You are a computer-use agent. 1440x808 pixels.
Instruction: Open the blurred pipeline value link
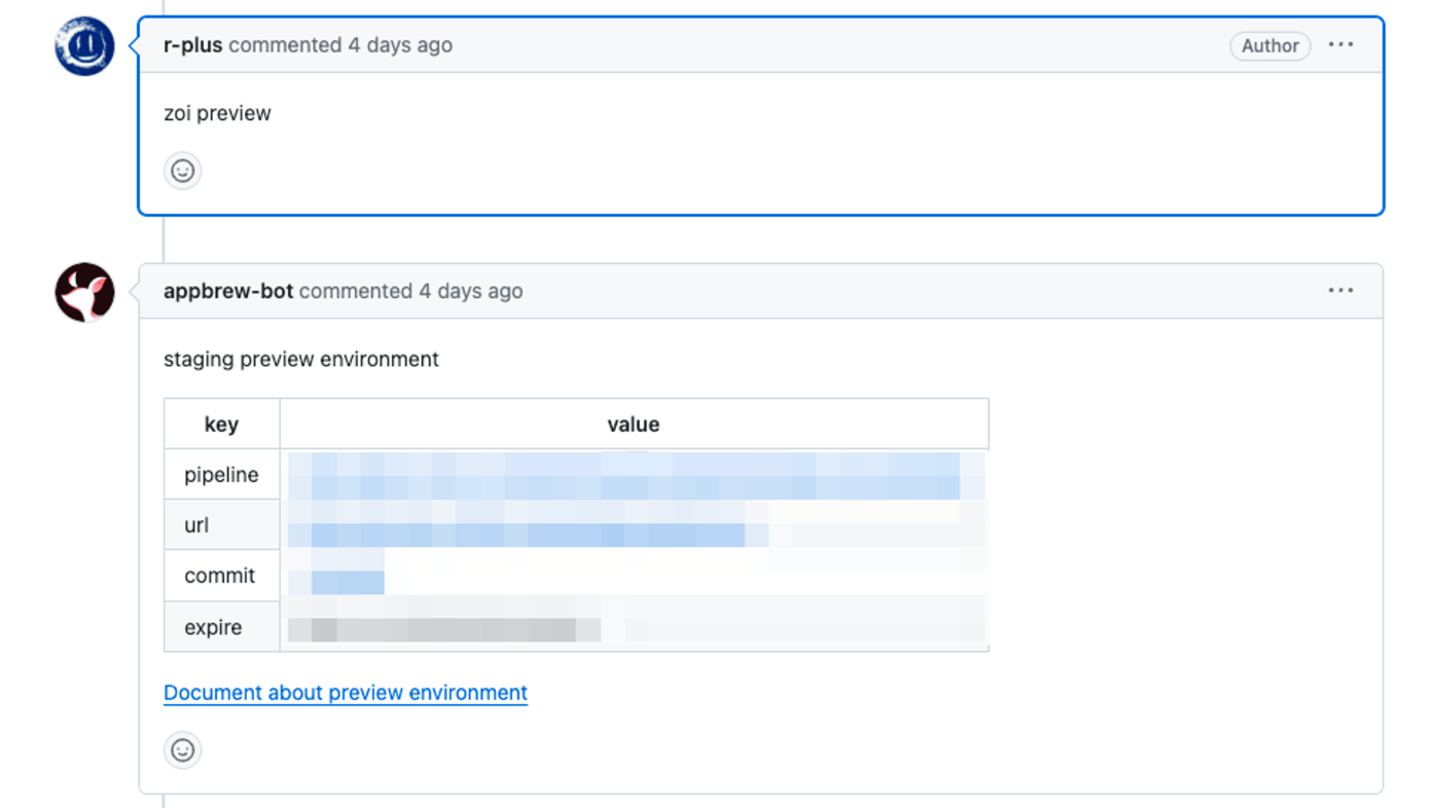coord(624,475)
